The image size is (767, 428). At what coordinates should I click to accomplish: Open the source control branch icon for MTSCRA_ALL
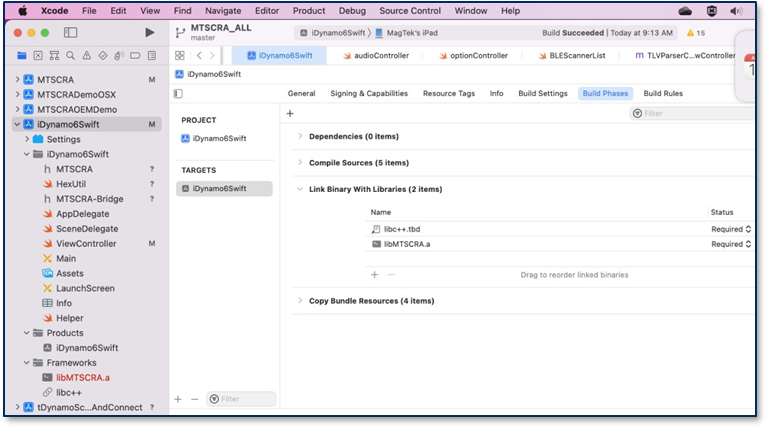tap(180, 33)
